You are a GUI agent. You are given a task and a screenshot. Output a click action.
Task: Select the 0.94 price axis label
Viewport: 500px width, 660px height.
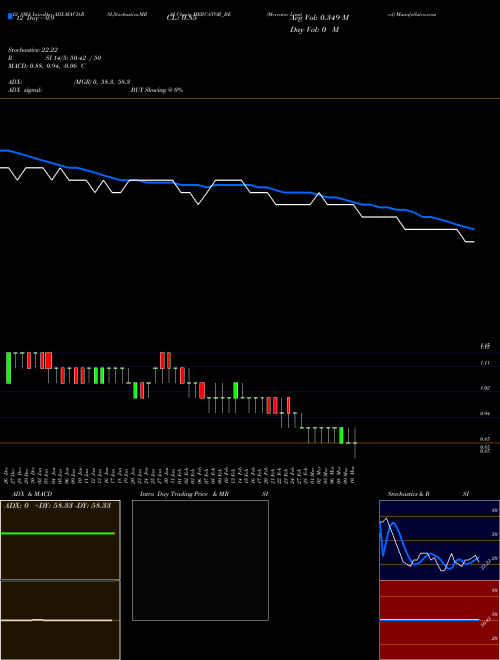coord(484,414)
